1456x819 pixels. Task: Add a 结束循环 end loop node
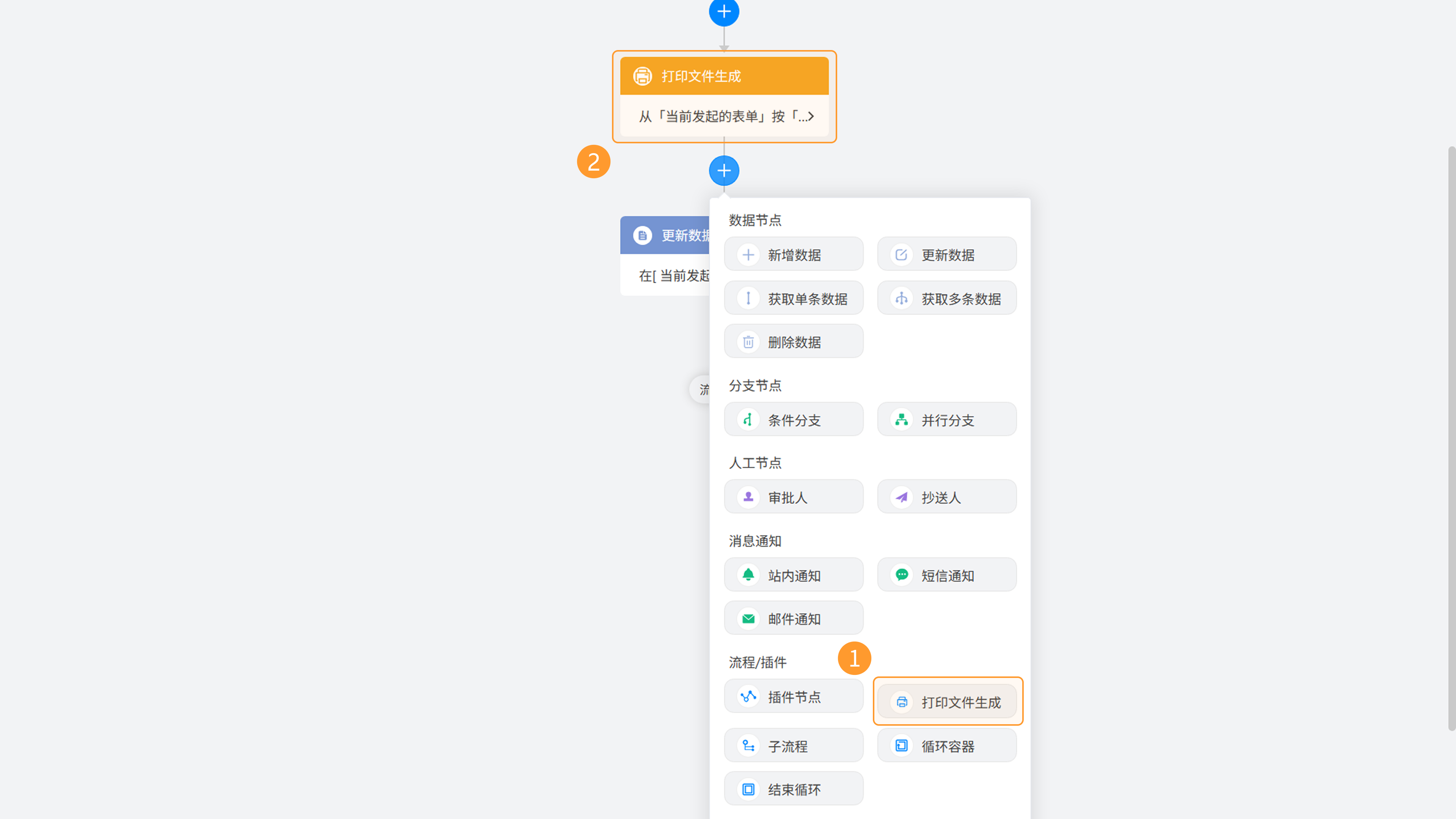(x=794, y=789)
